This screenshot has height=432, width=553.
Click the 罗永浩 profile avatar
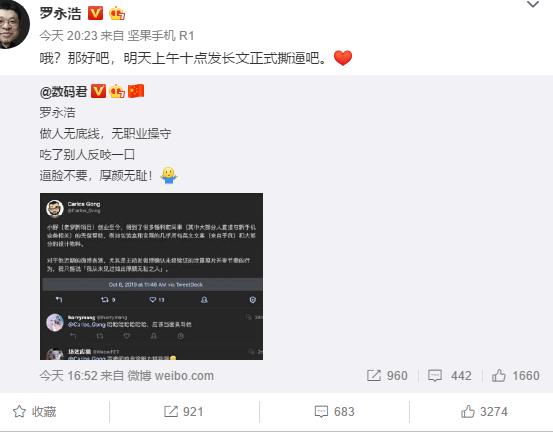(x=13, y=24)
